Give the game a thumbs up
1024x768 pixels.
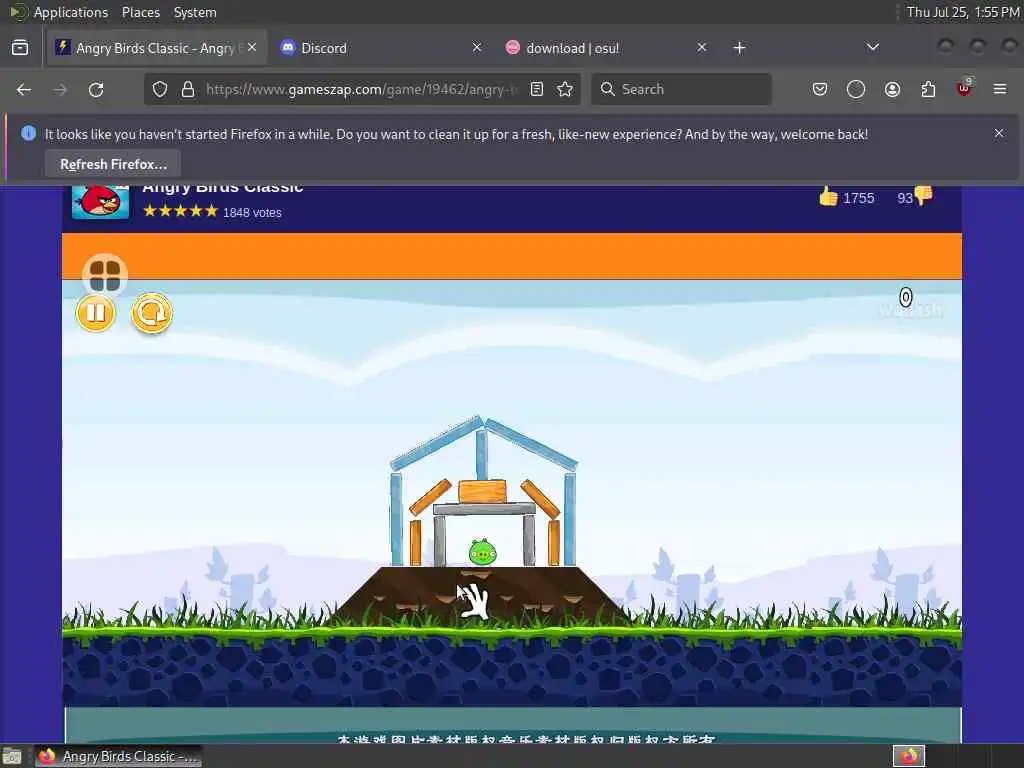tap(828, 197)
